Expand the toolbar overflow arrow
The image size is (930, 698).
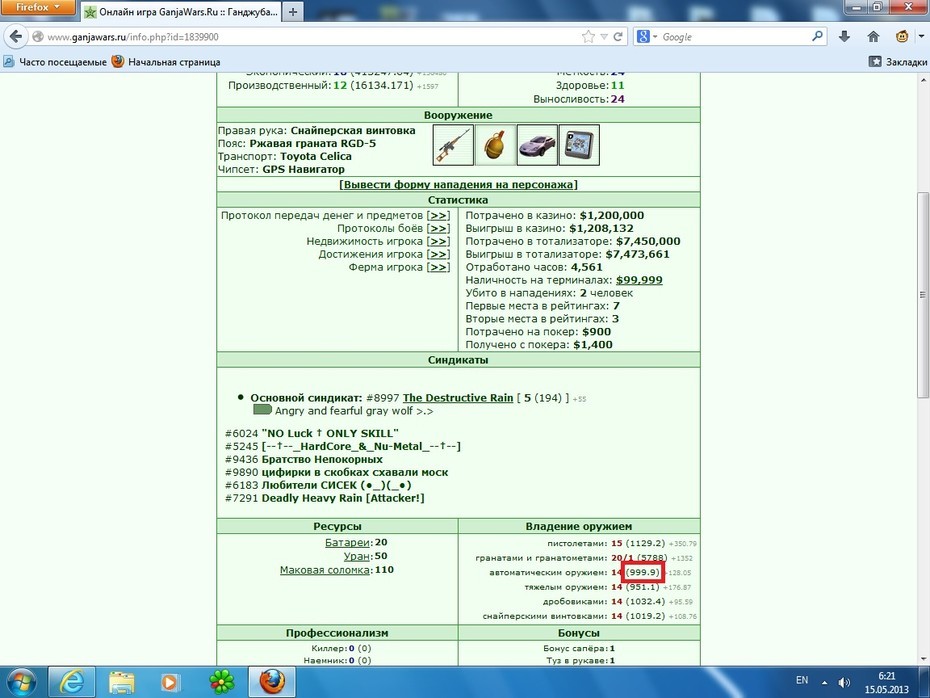click(922, 37)
